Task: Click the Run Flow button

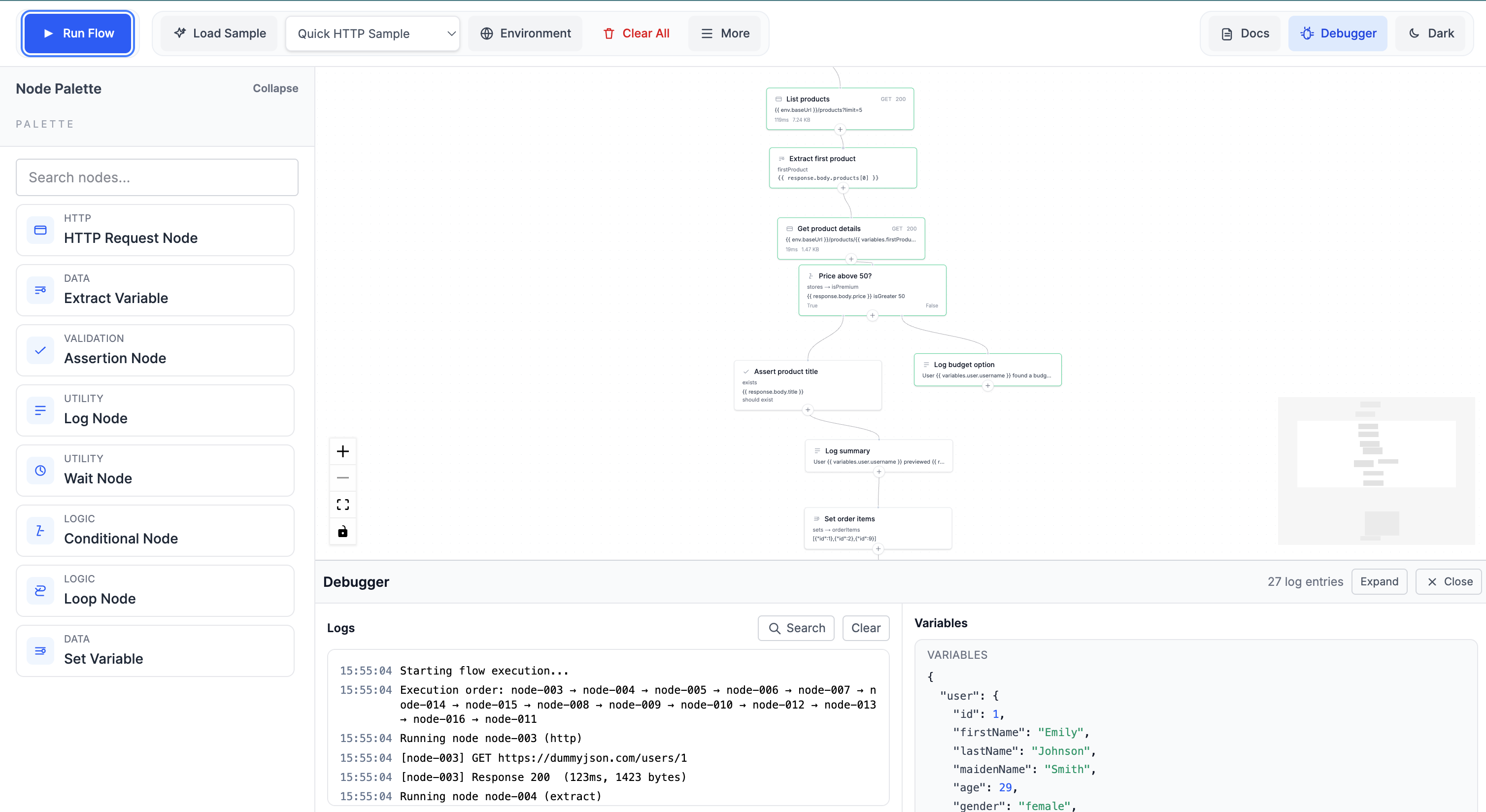Action: [77, 33]
